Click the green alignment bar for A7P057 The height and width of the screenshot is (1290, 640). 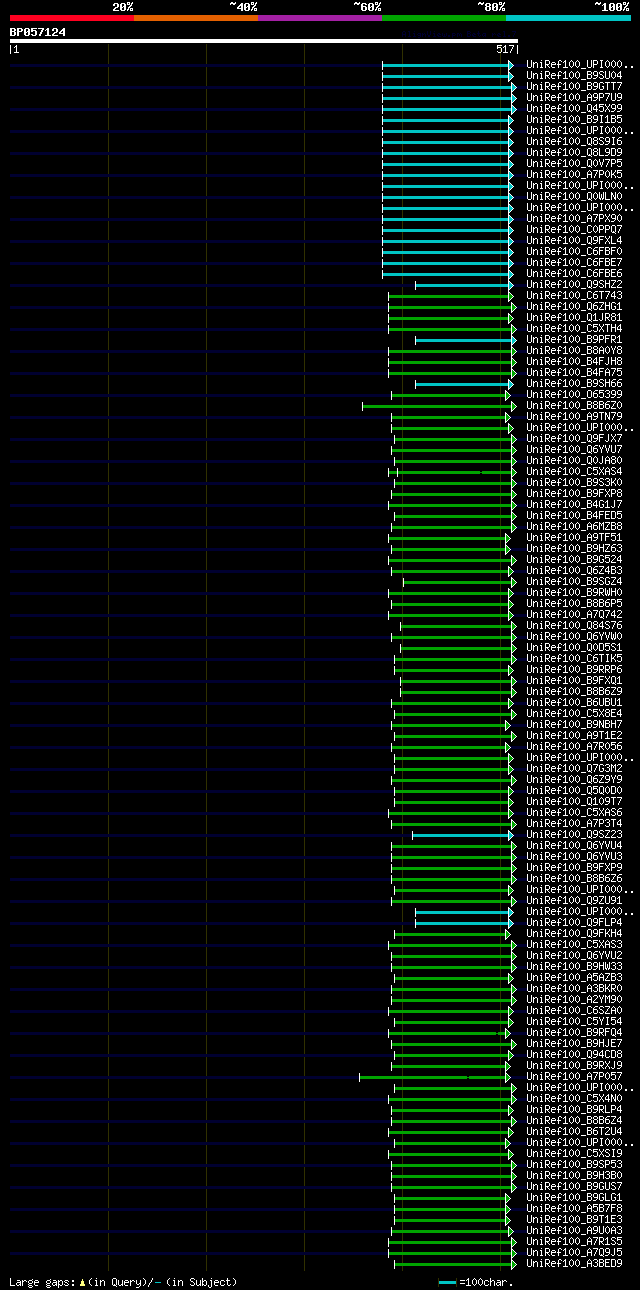click(435, 1077)
